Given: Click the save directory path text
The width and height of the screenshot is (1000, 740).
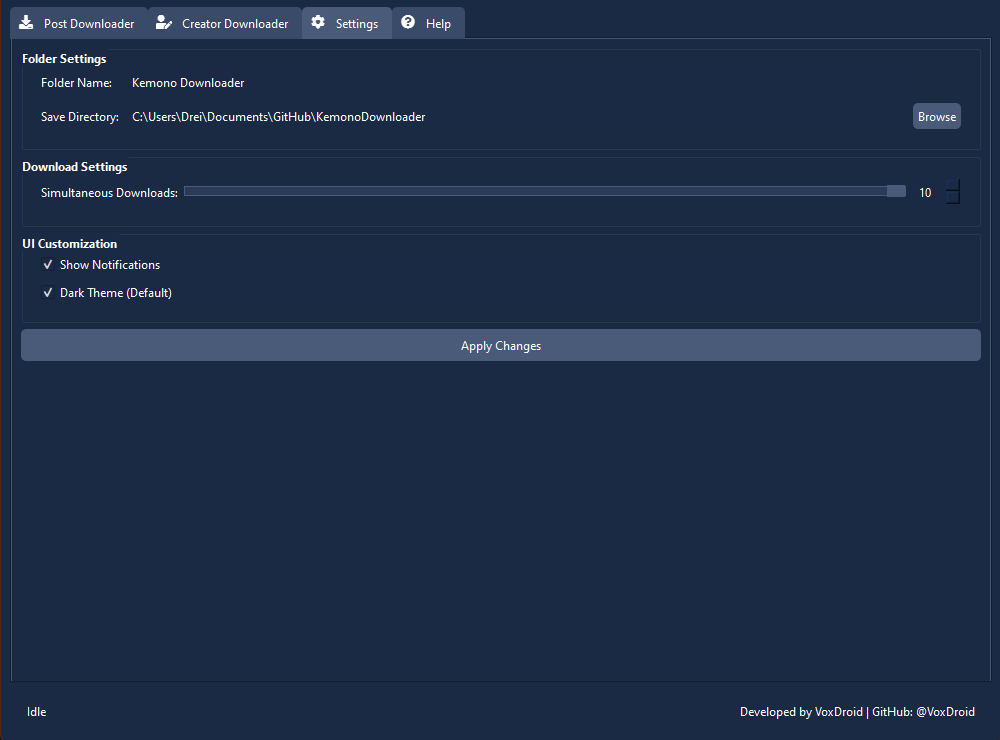Looking at the screenshot, I should 278,116.
